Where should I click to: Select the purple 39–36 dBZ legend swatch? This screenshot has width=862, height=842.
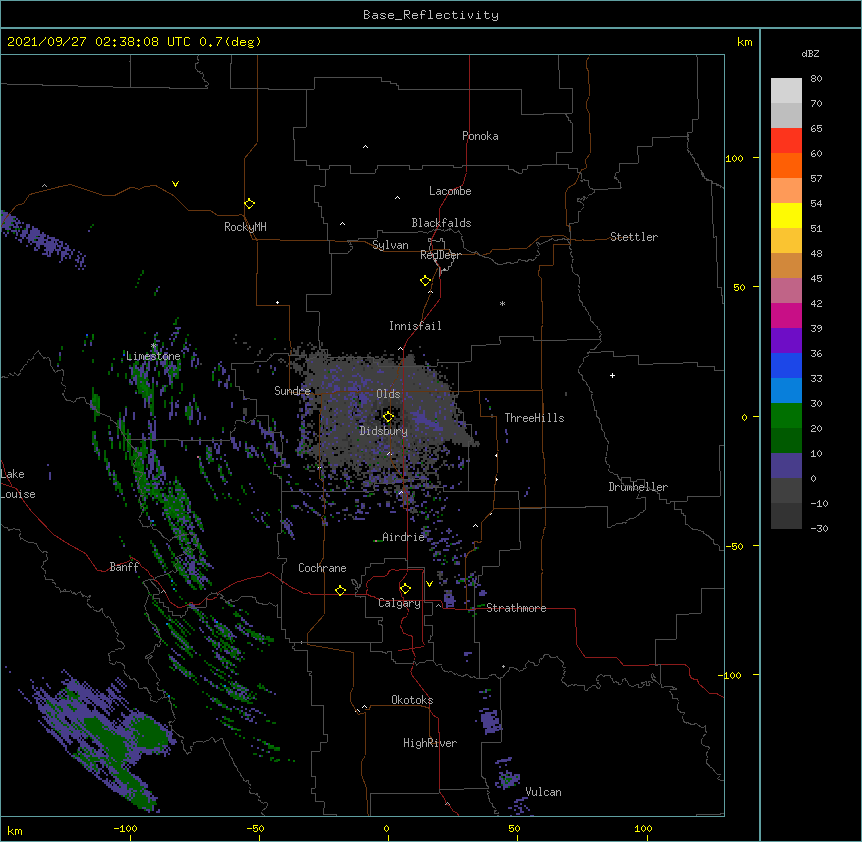click(786, 341)
